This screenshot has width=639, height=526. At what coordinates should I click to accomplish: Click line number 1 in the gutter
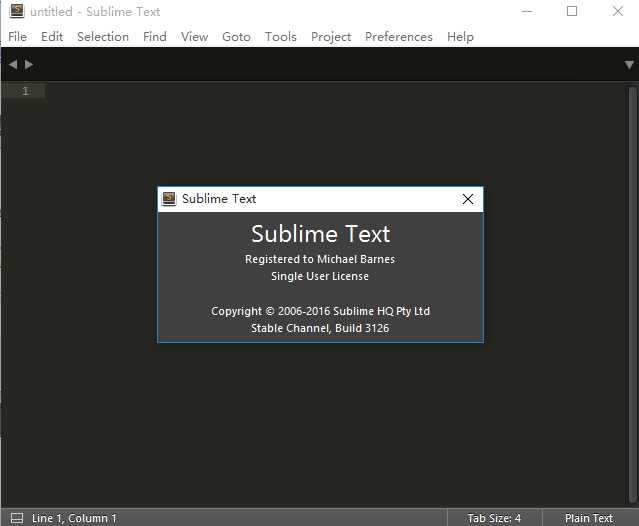tap(25, 91)
